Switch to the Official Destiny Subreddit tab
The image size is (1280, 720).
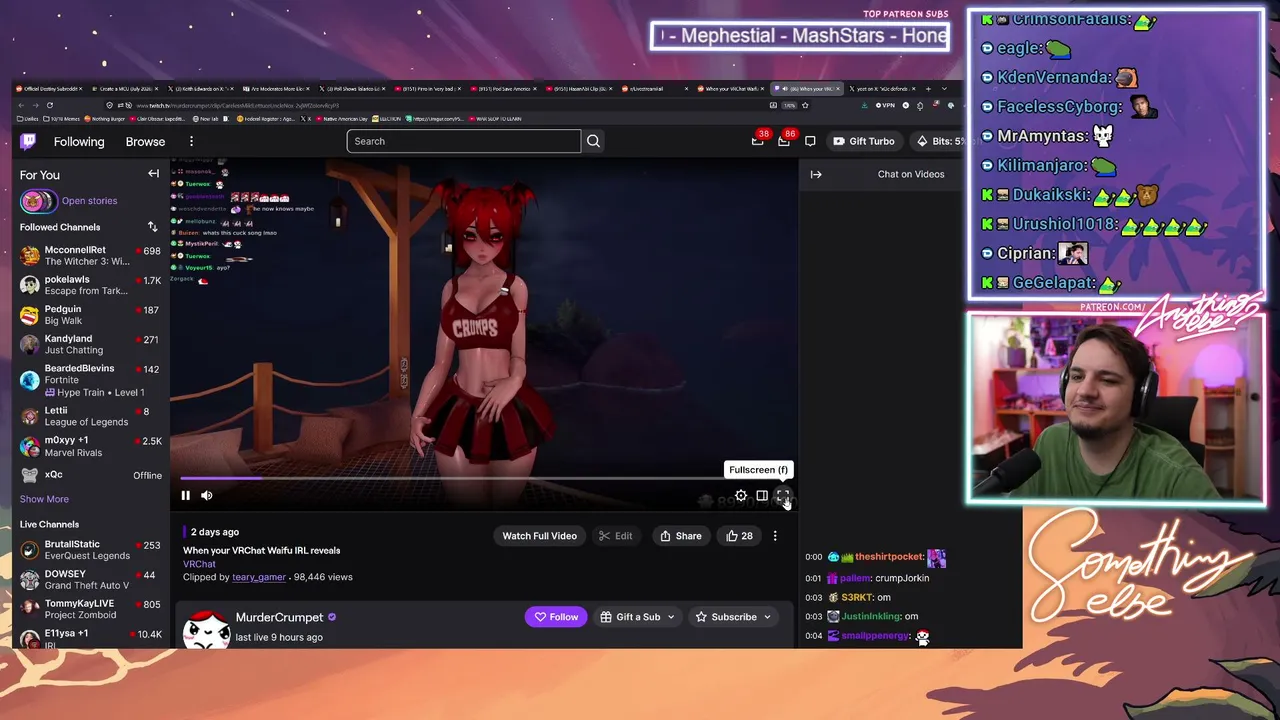[x=50, y=89]
